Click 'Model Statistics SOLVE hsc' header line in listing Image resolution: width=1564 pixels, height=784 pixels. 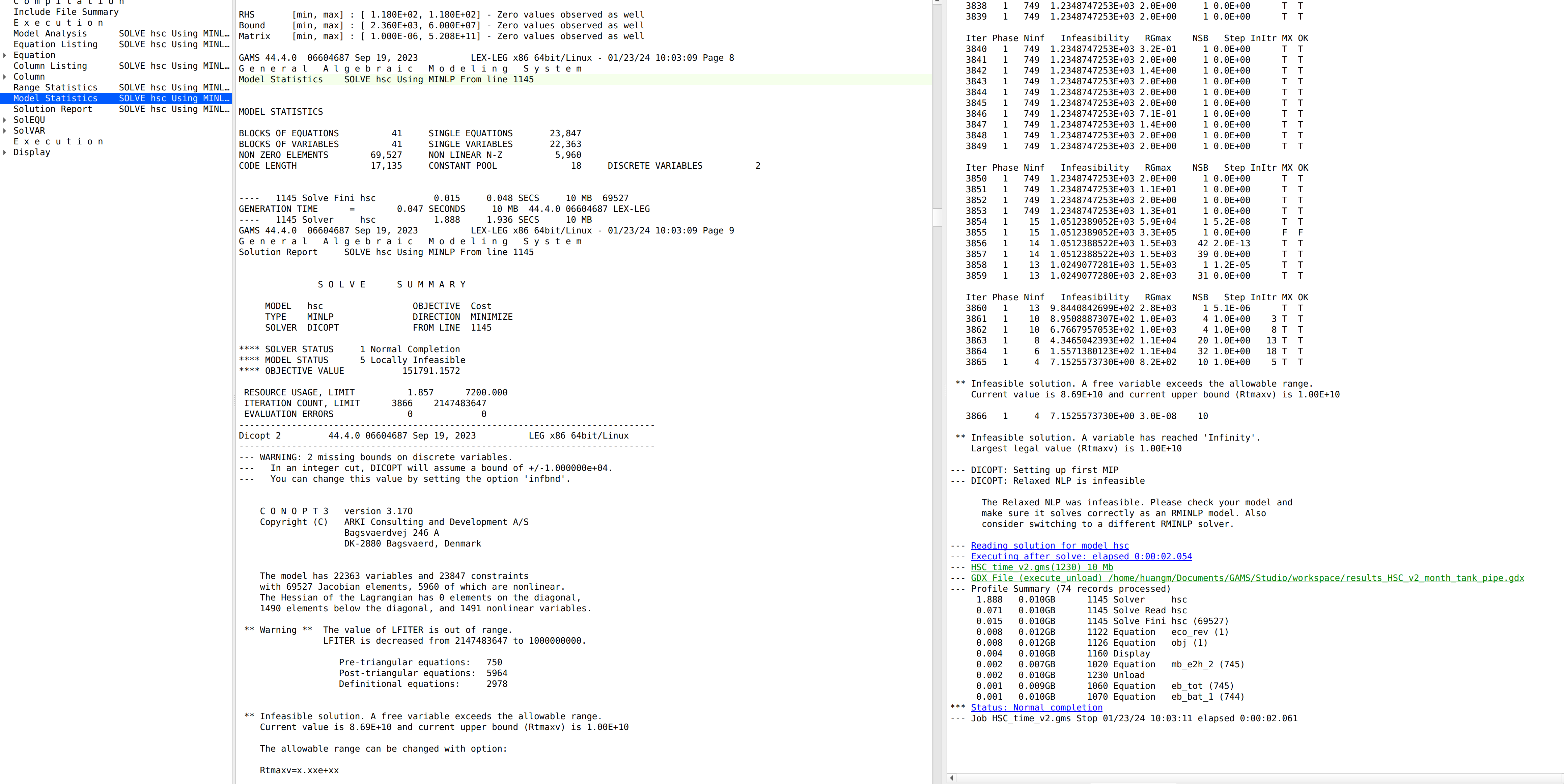pos(386,80)
